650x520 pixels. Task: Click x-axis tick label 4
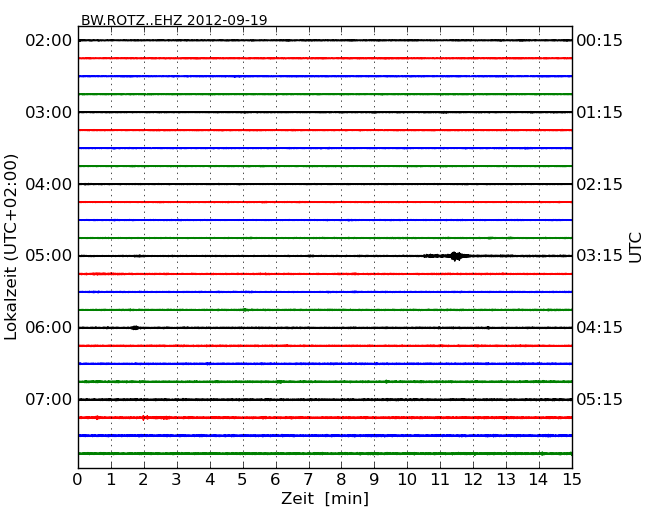[210, 480]
